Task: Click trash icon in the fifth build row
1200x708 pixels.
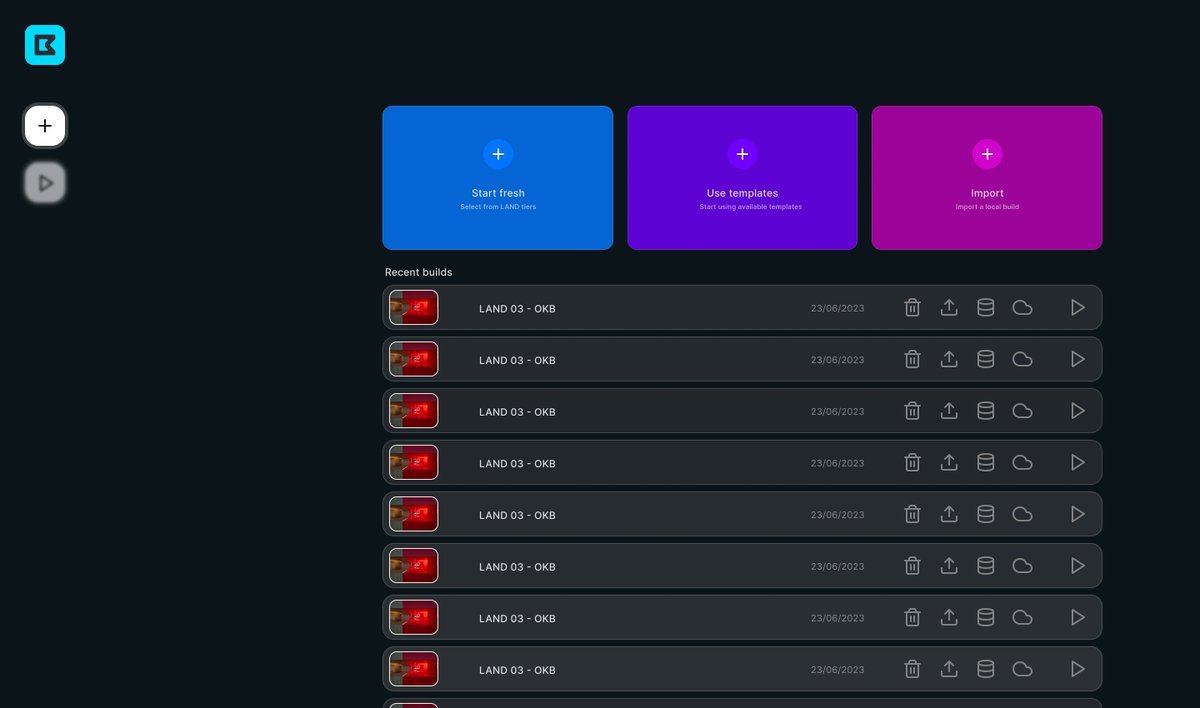Action: coord(912,514)
